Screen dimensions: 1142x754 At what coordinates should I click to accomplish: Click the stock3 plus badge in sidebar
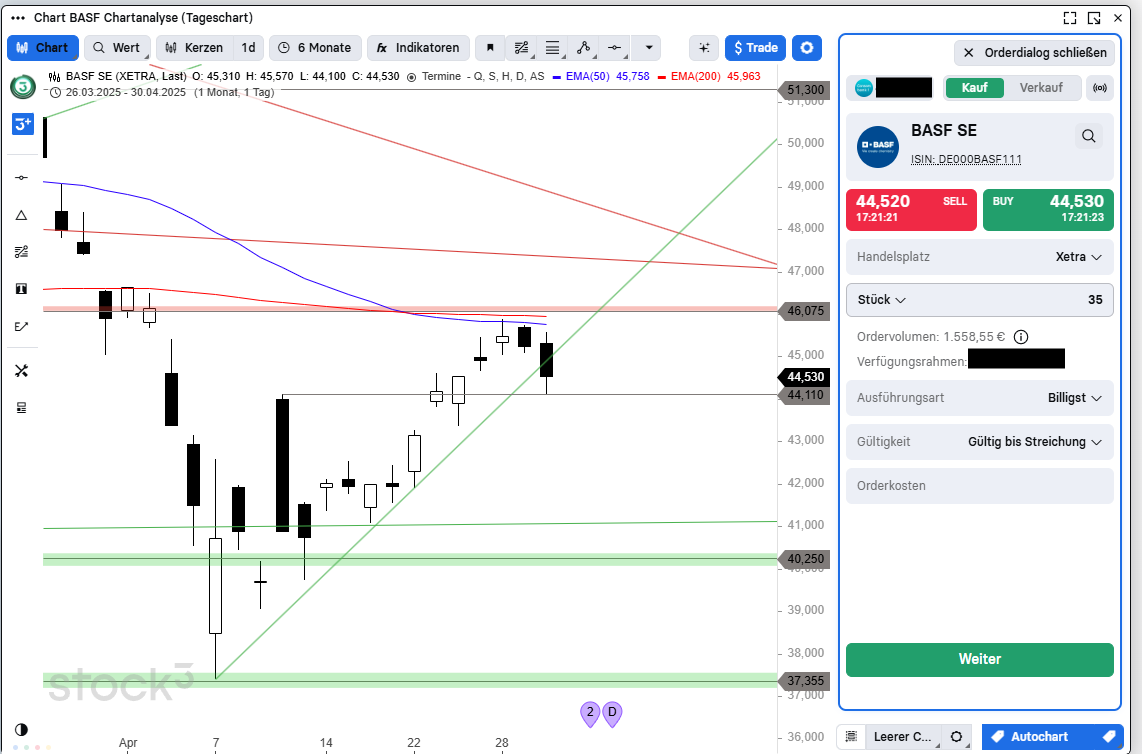point(23,124)
